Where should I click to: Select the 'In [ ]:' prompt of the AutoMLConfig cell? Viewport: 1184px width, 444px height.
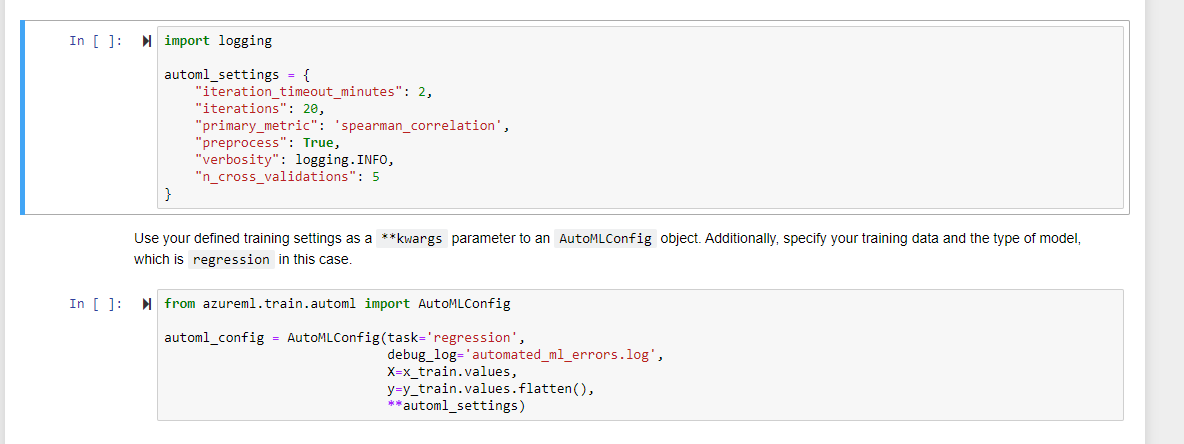(x=96, y=304)
